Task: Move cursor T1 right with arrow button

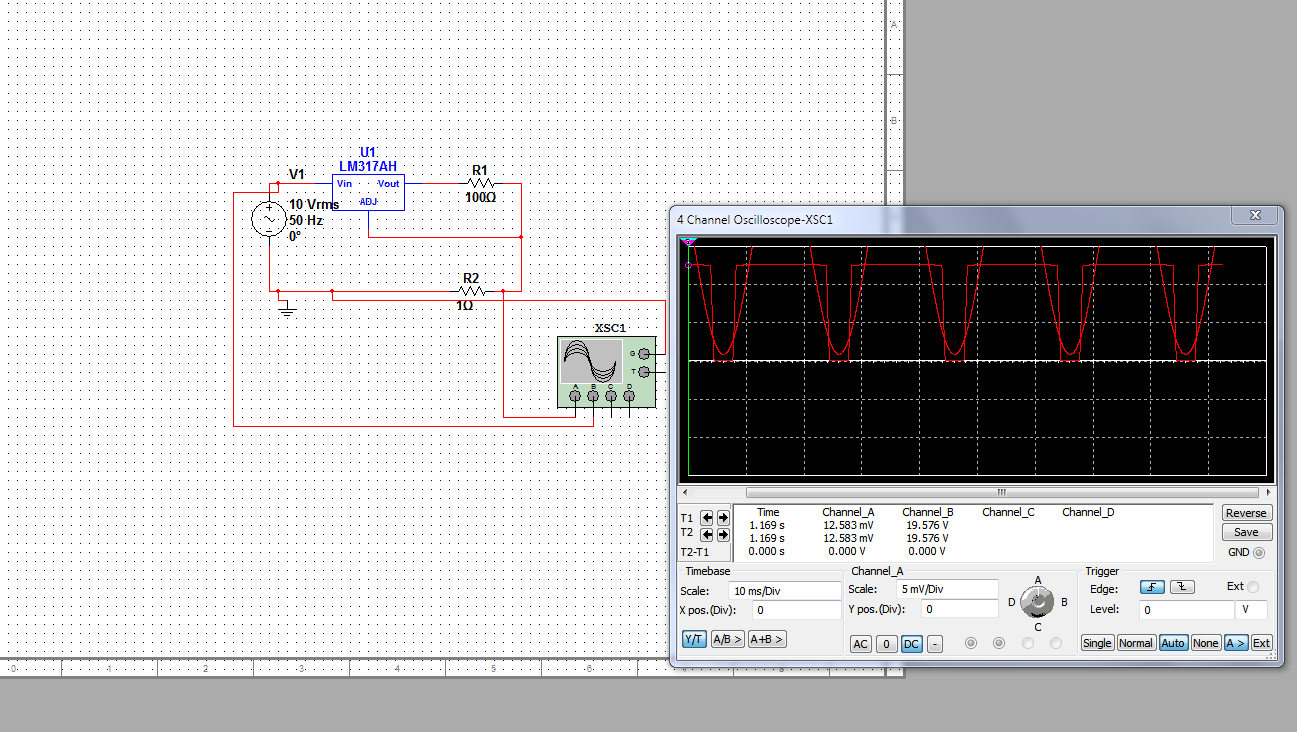Action: [723, 518]
